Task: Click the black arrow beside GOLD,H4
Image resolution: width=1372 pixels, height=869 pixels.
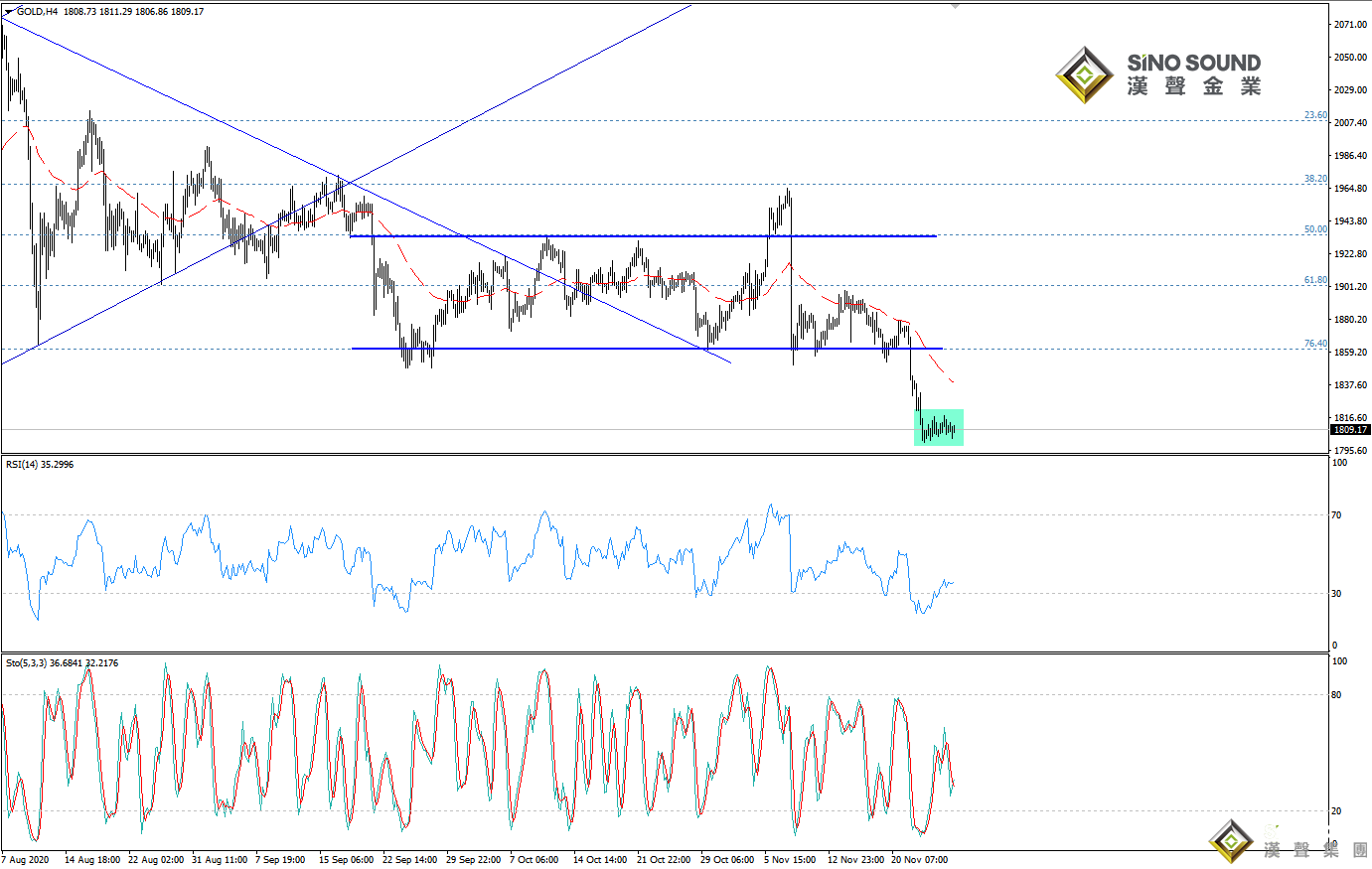Action: (9, 11)
